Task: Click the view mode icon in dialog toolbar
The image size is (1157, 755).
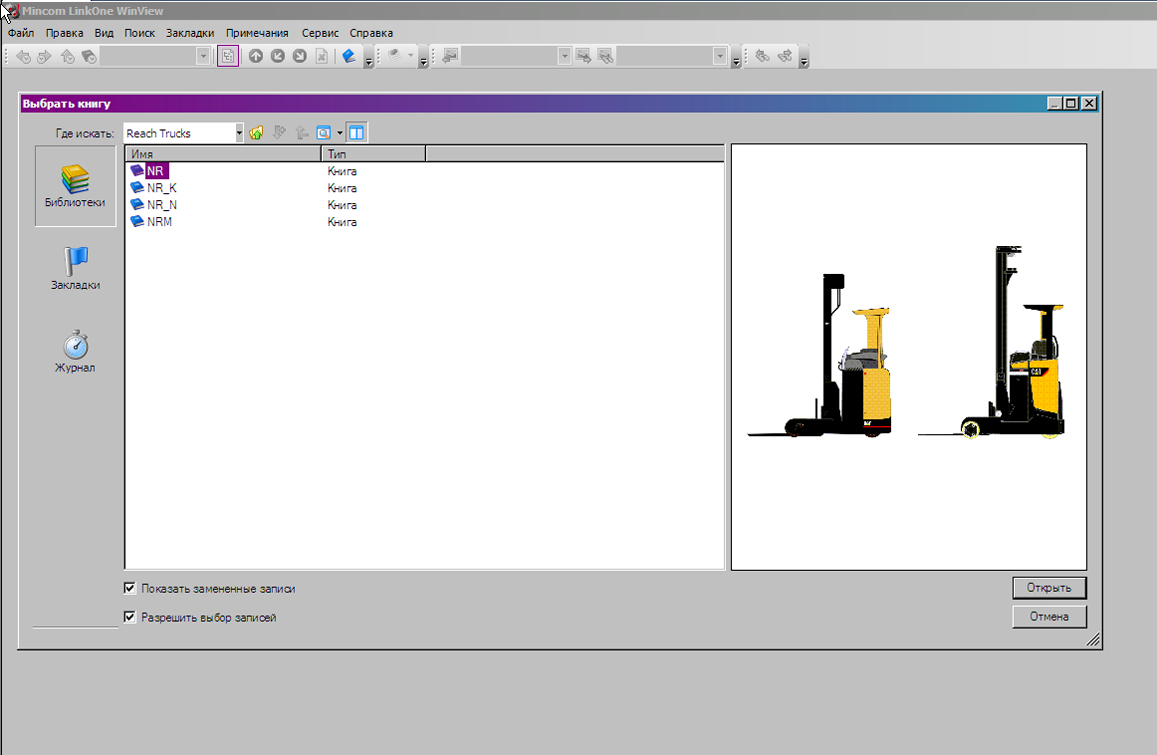Action: 323,133
